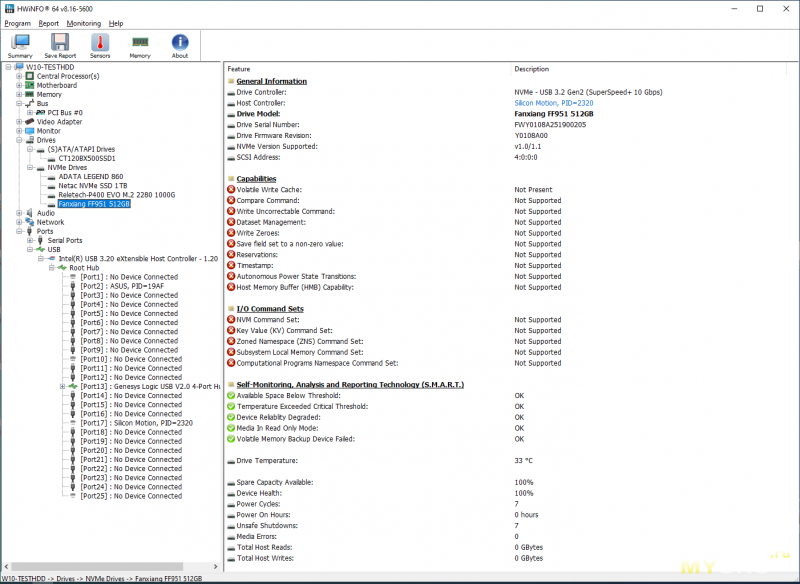Open the Help menu
800x584 pixels.
(116, 23)
